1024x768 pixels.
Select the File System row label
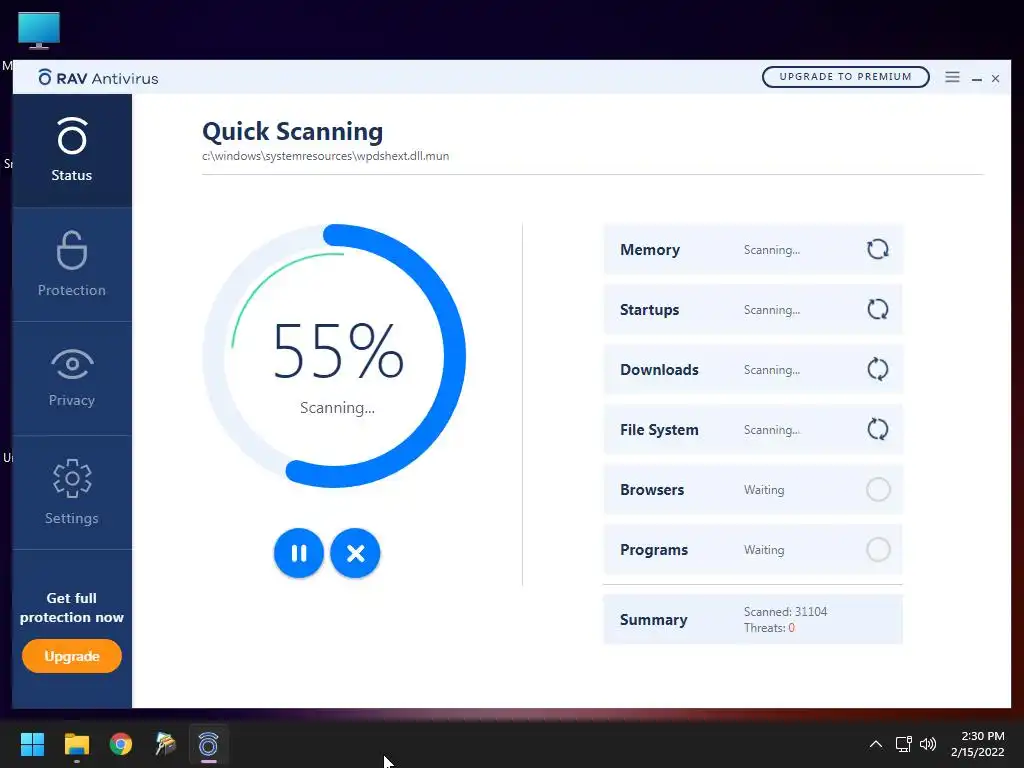659,430
